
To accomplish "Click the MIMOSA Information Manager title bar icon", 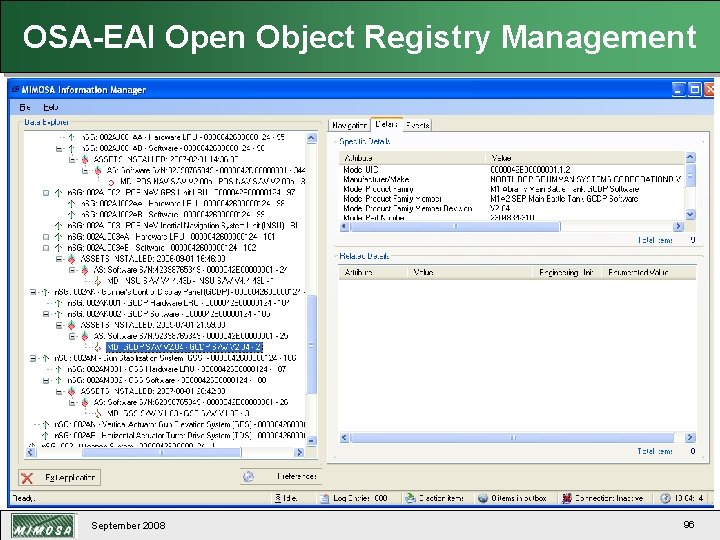I will pyautogui.click(x=16, y=89).
